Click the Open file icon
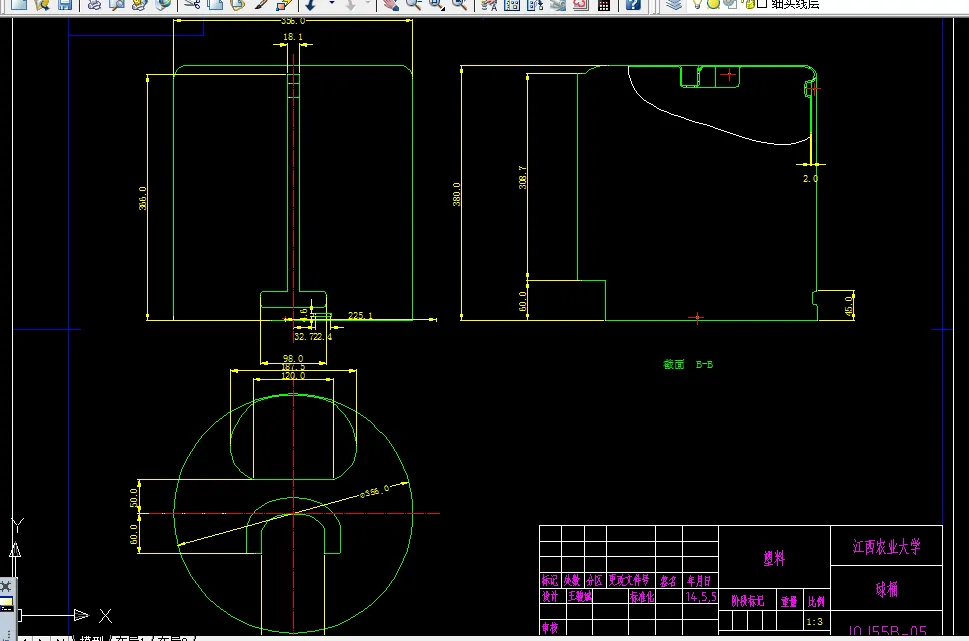Image resolution: width=969 pixels, height=641 pixels. tap(41, 4)
